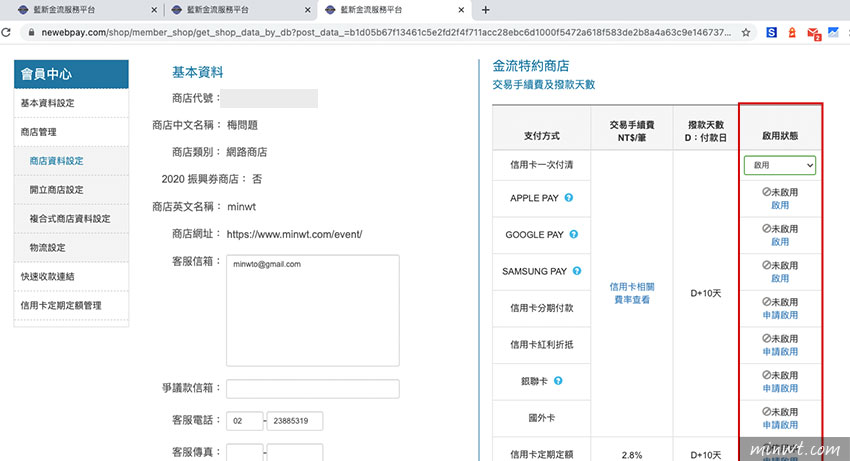Click 啟用 link for GOOGLE PAY
This screenshot has width=850, height=461.
pos(780,242)
